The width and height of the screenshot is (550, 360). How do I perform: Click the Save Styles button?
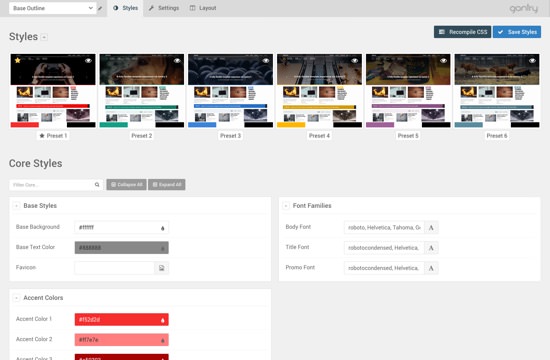pyautogui.click(x=517, y=32)
